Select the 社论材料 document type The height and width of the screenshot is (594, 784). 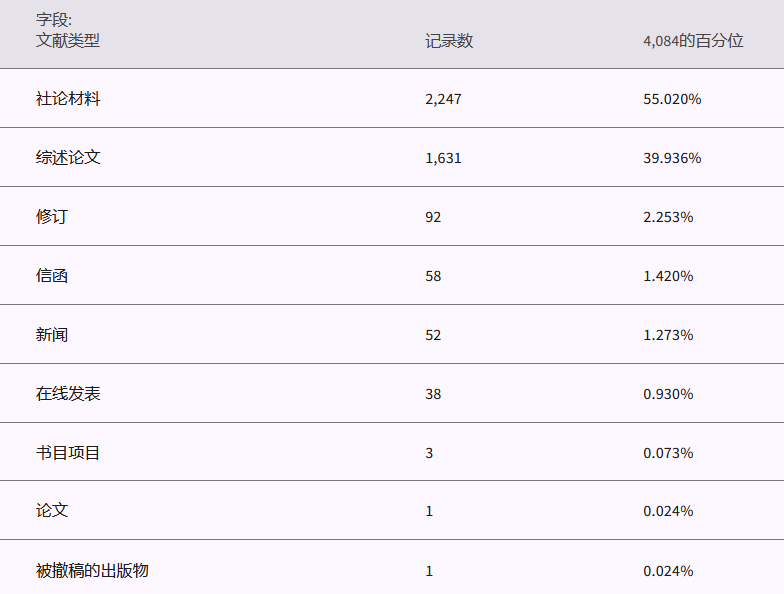pyautogui.click(x=68, y=99)
